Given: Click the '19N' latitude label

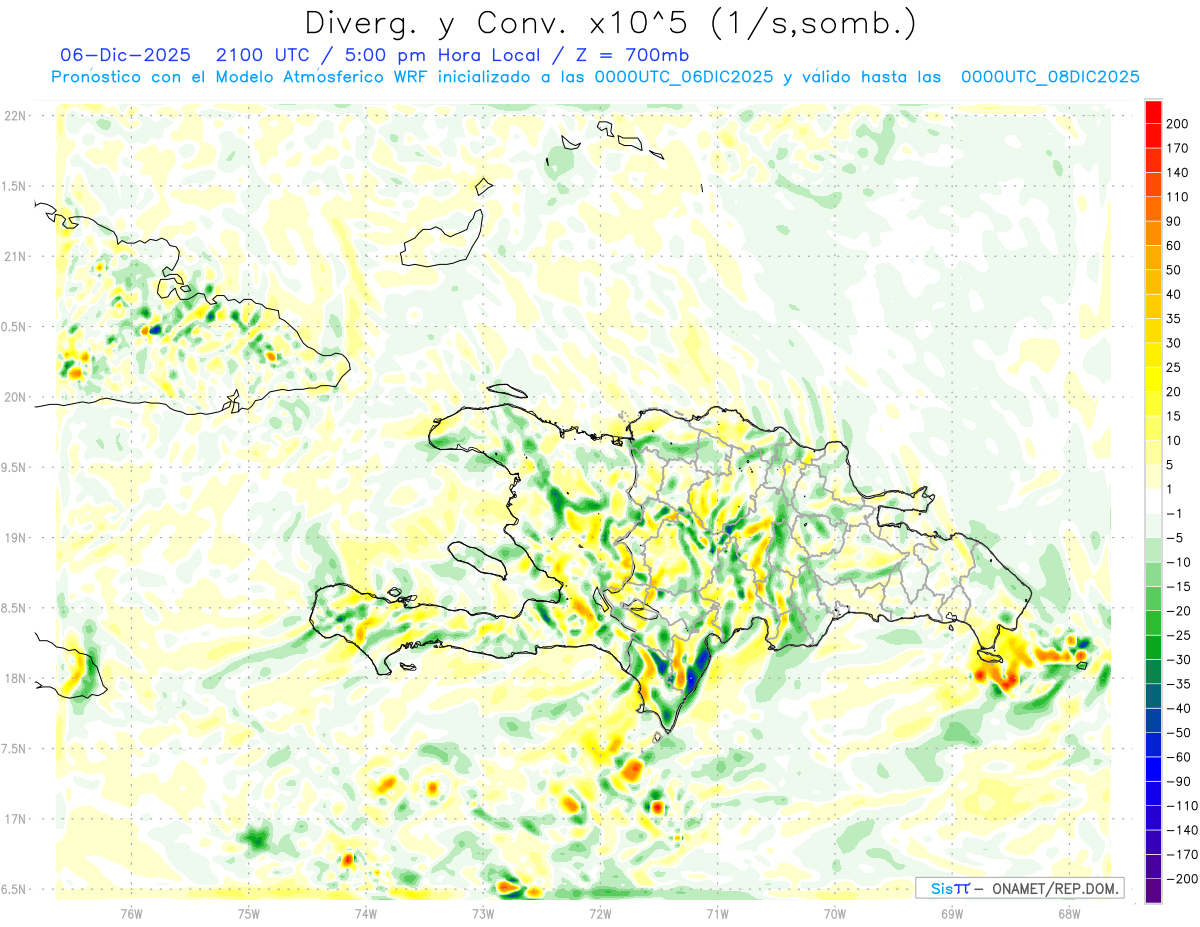Looking at the screenshot, I should tap(15, 538).
